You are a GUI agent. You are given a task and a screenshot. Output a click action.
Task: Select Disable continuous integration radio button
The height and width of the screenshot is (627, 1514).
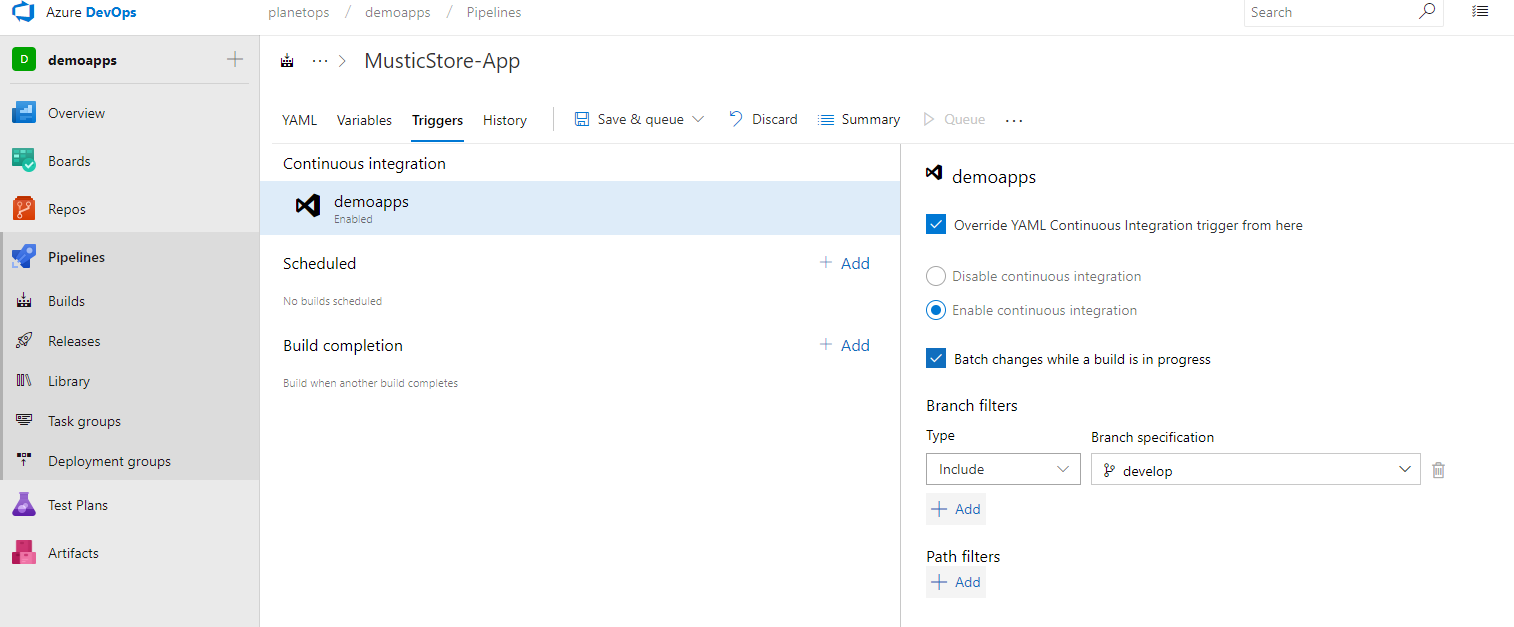click(x=936, y=276)
